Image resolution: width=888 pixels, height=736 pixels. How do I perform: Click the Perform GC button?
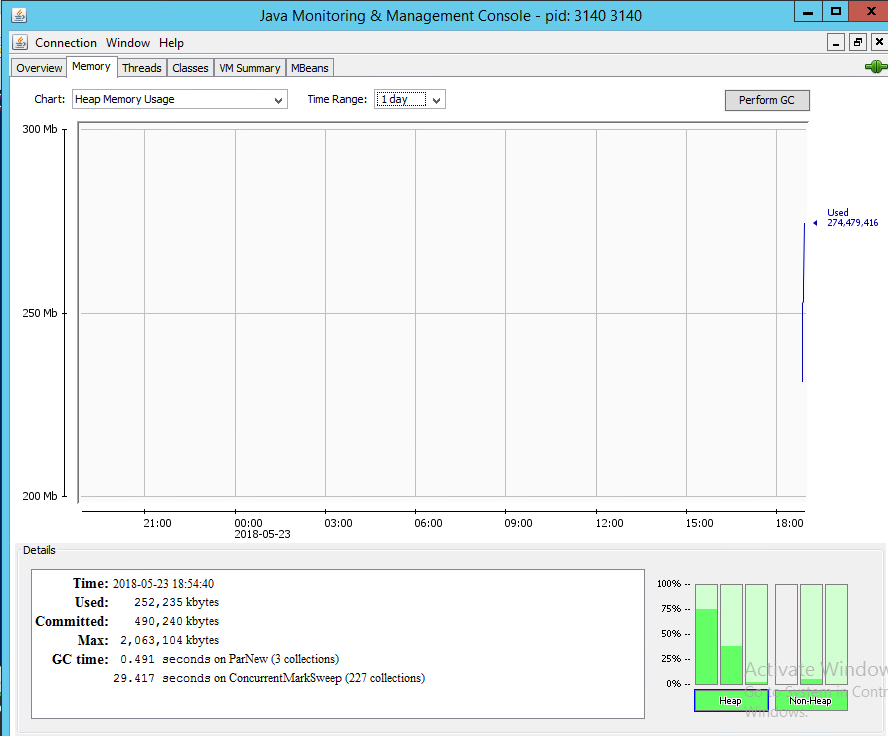[767, 100]
